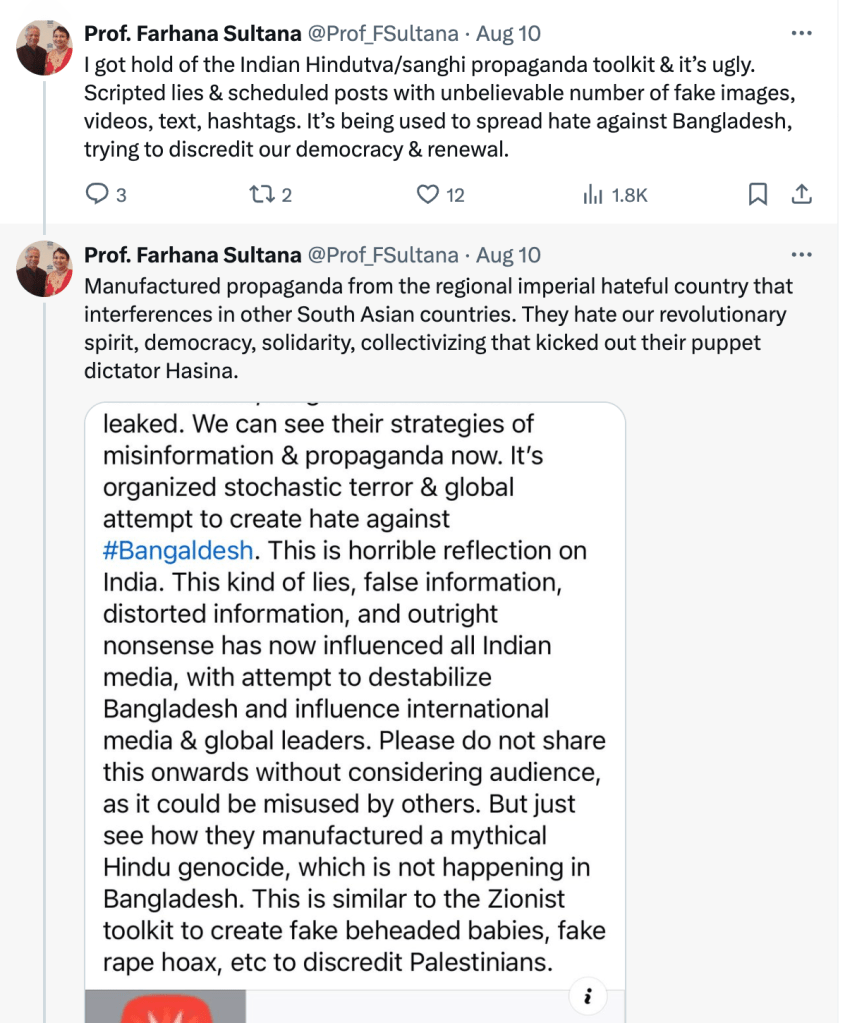Open view analytics showing 1.8K views
The height and width of the screenshot is (1023, 845).
pos(592,194)
